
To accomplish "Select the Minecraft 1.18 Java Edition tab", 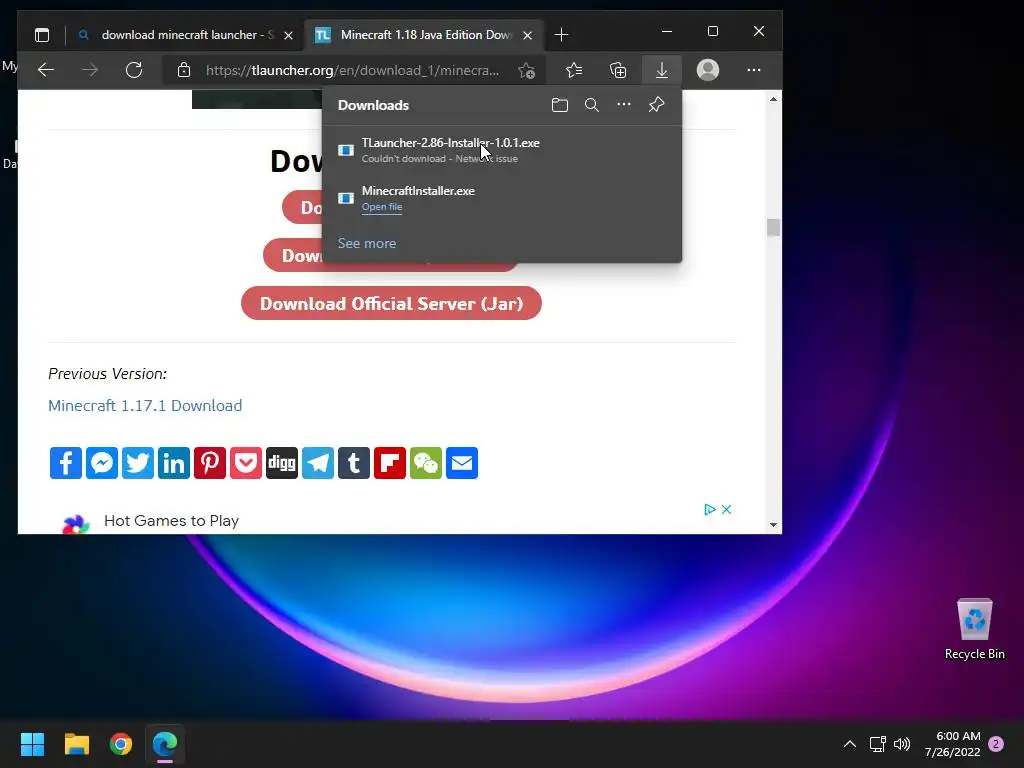I will point(424,35).
